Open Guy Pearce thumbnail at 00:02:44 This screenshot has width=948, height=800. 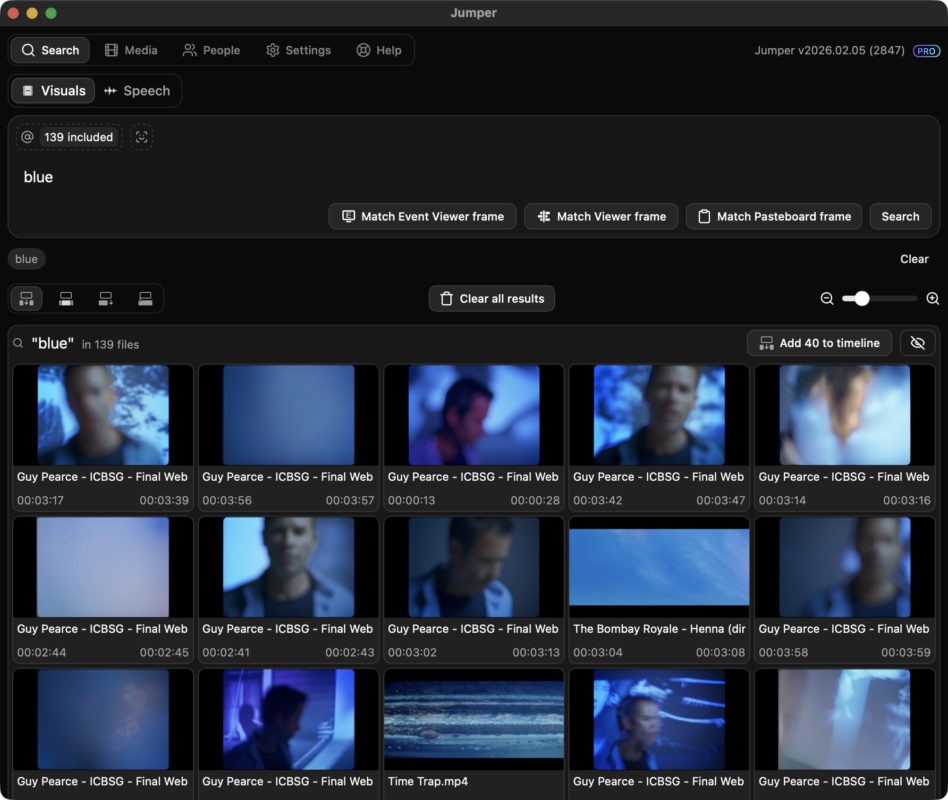[103, 567]
